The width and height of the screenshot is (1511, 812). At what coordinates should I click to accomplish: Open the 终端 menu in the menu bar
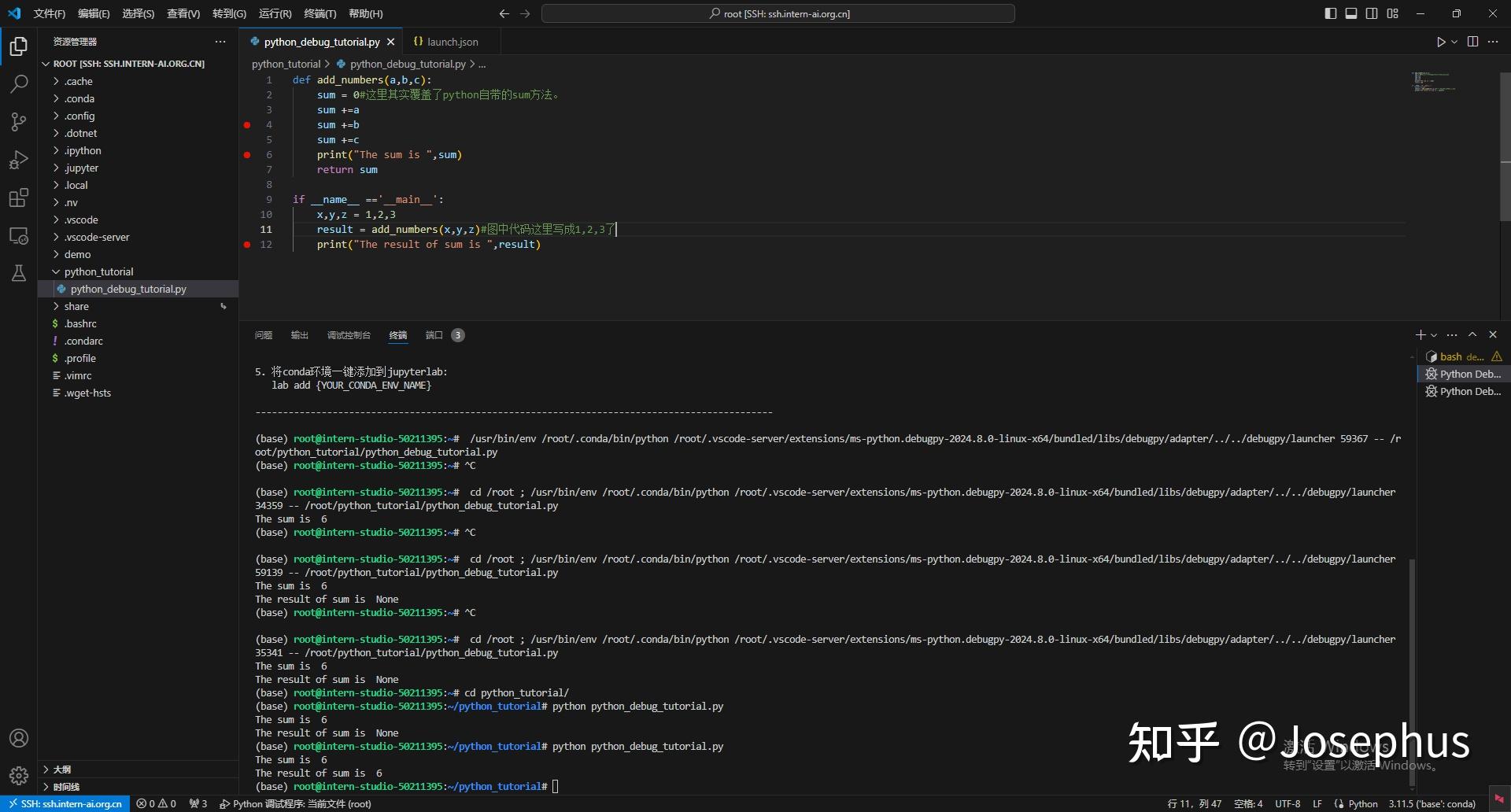click(x=319, y=13)
